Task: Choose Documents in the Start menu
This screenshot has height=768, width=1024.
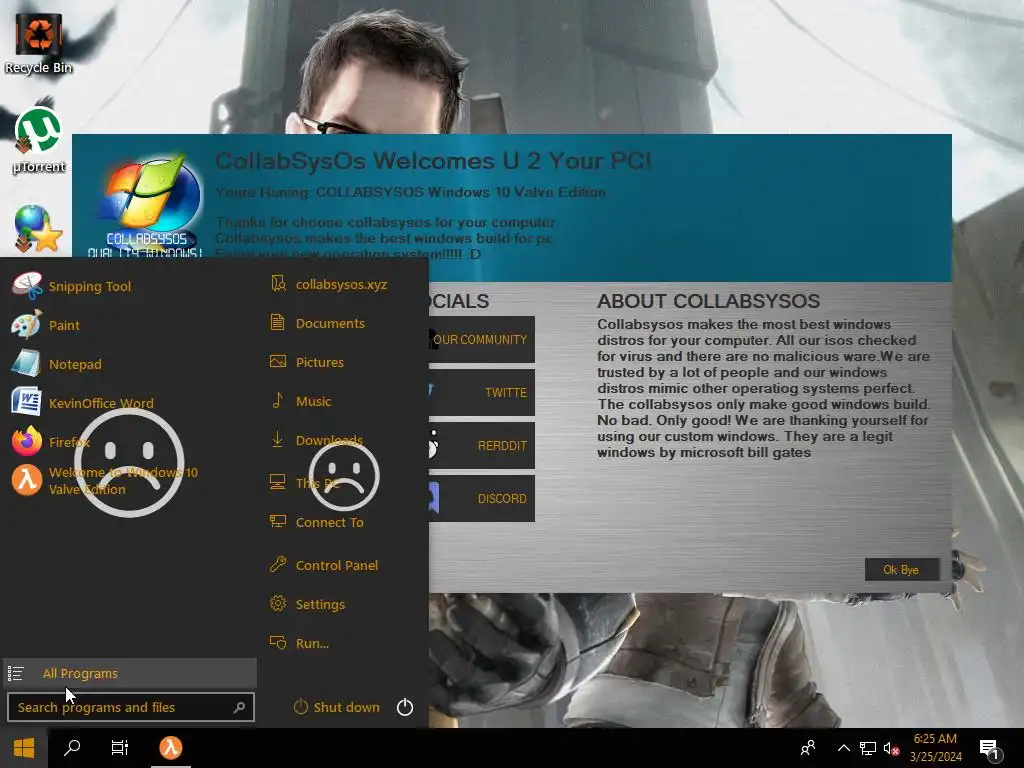Action: coord(330,323)
